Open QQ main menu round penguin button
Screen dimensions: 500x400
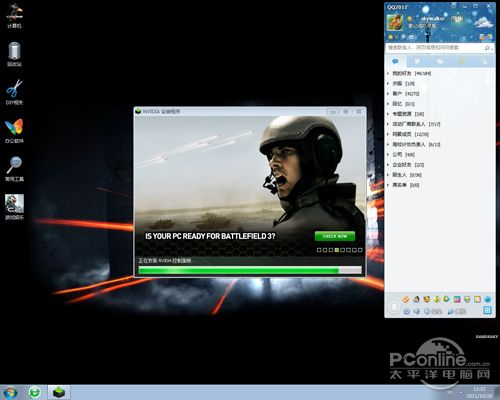point(394,307)
